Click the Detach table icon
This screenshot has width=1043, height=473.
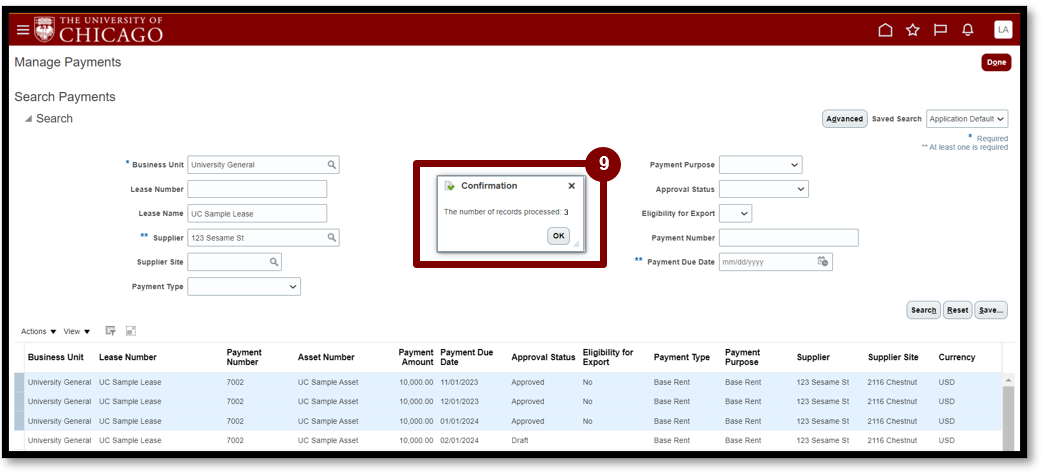[x=131, y=331]
